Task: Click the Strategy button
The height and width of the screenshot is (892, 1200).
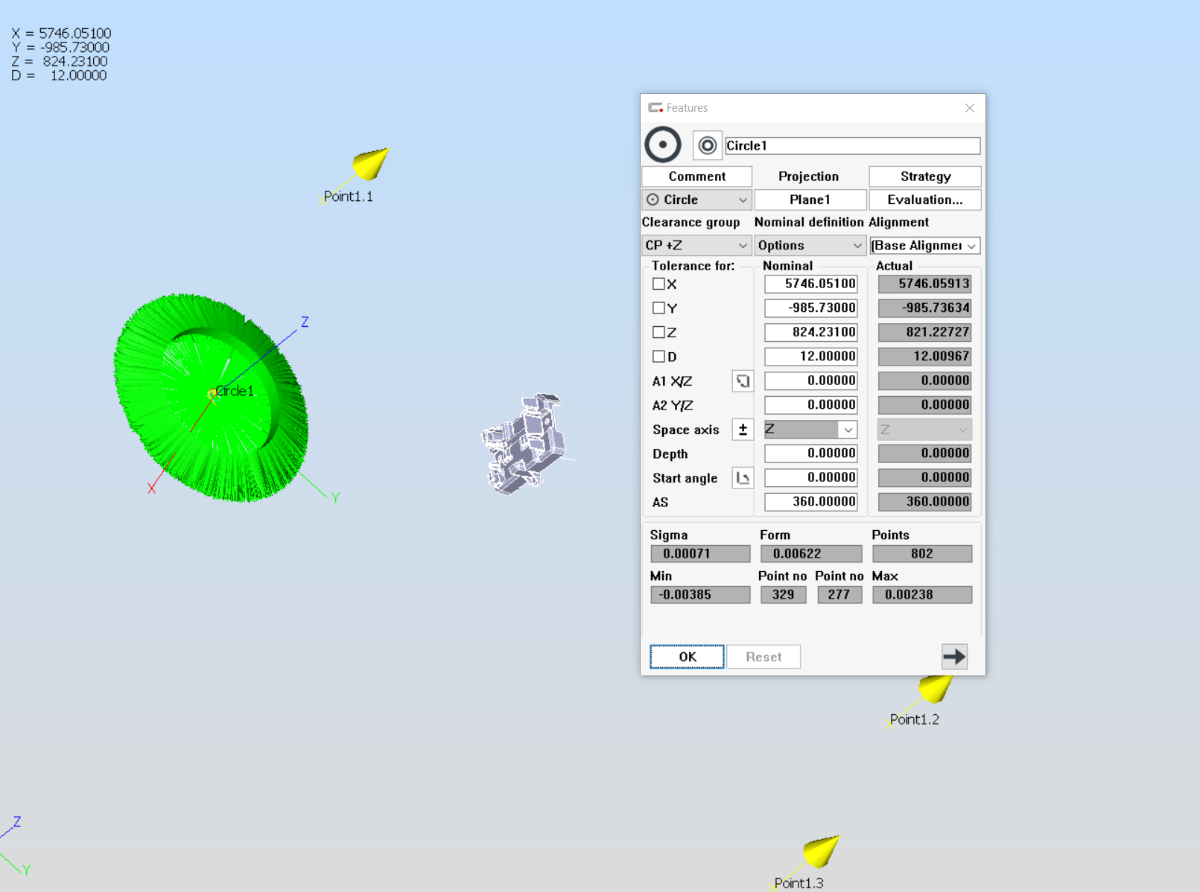Action: [x=925, y=176]
